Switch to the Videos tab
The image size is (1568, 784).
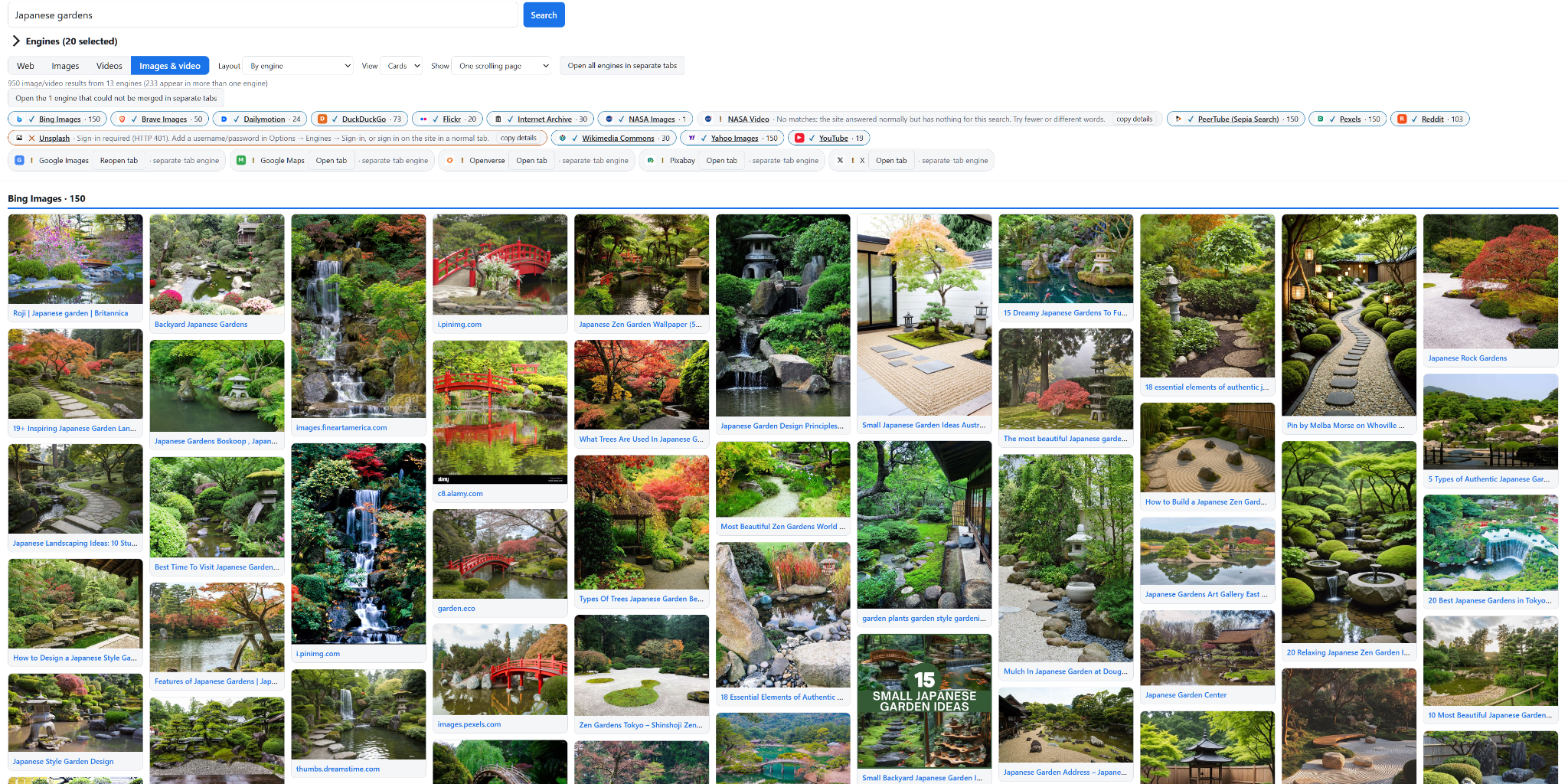(109, 66)
